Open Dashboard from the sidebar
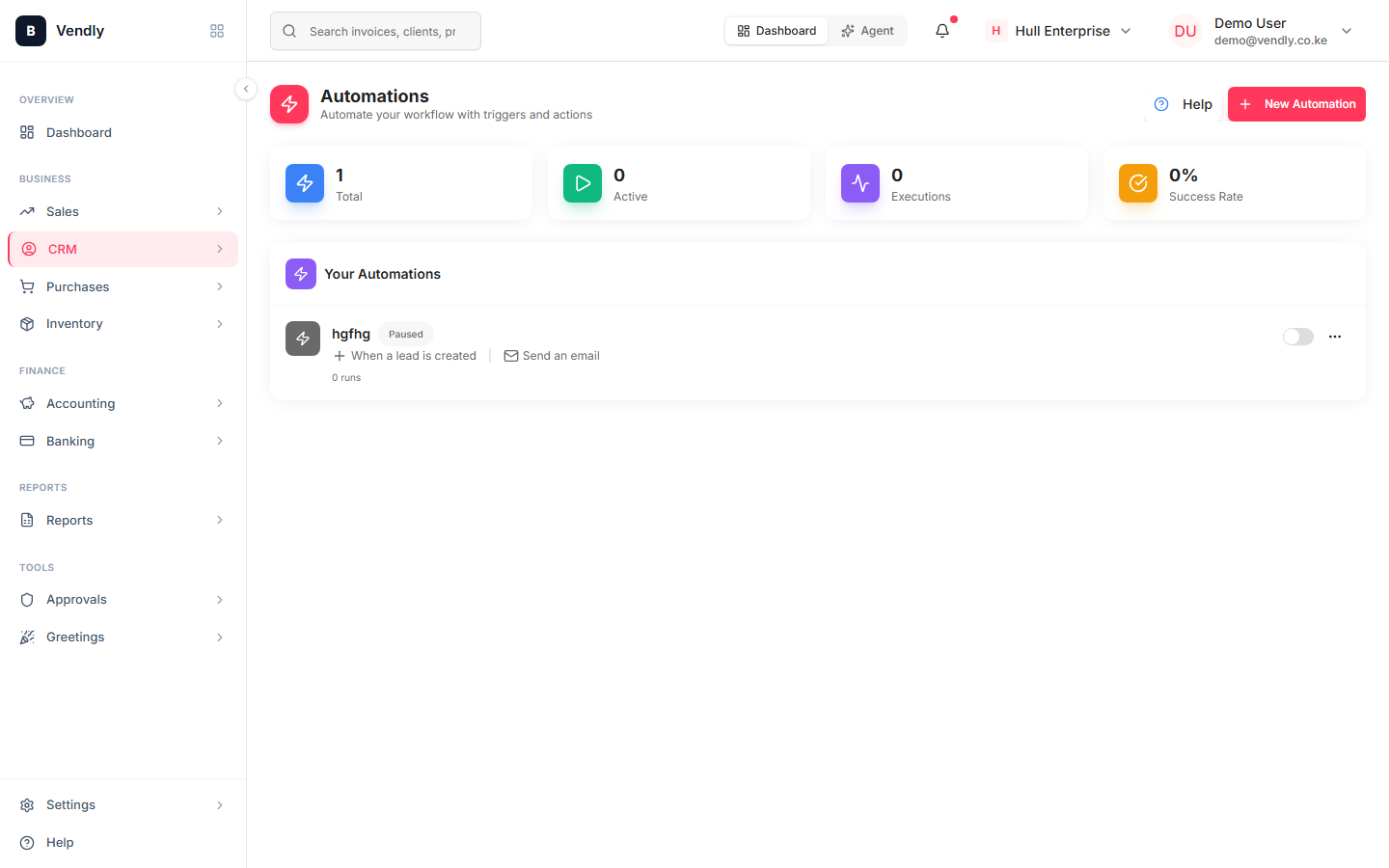 [x=123, y=132]
